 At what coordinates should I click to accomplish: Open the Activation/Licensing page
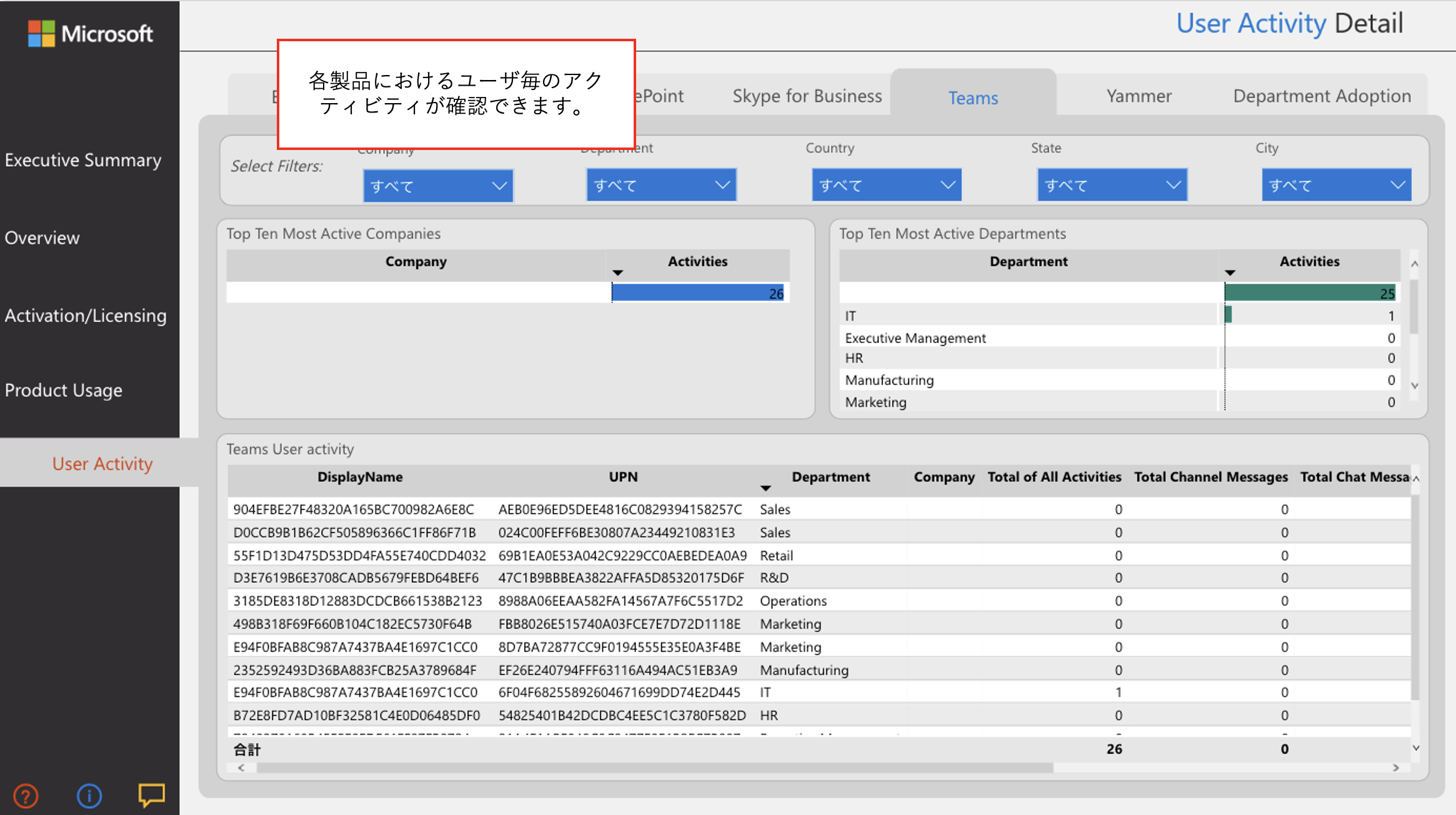pyautogui.click(x=85, y=315)
